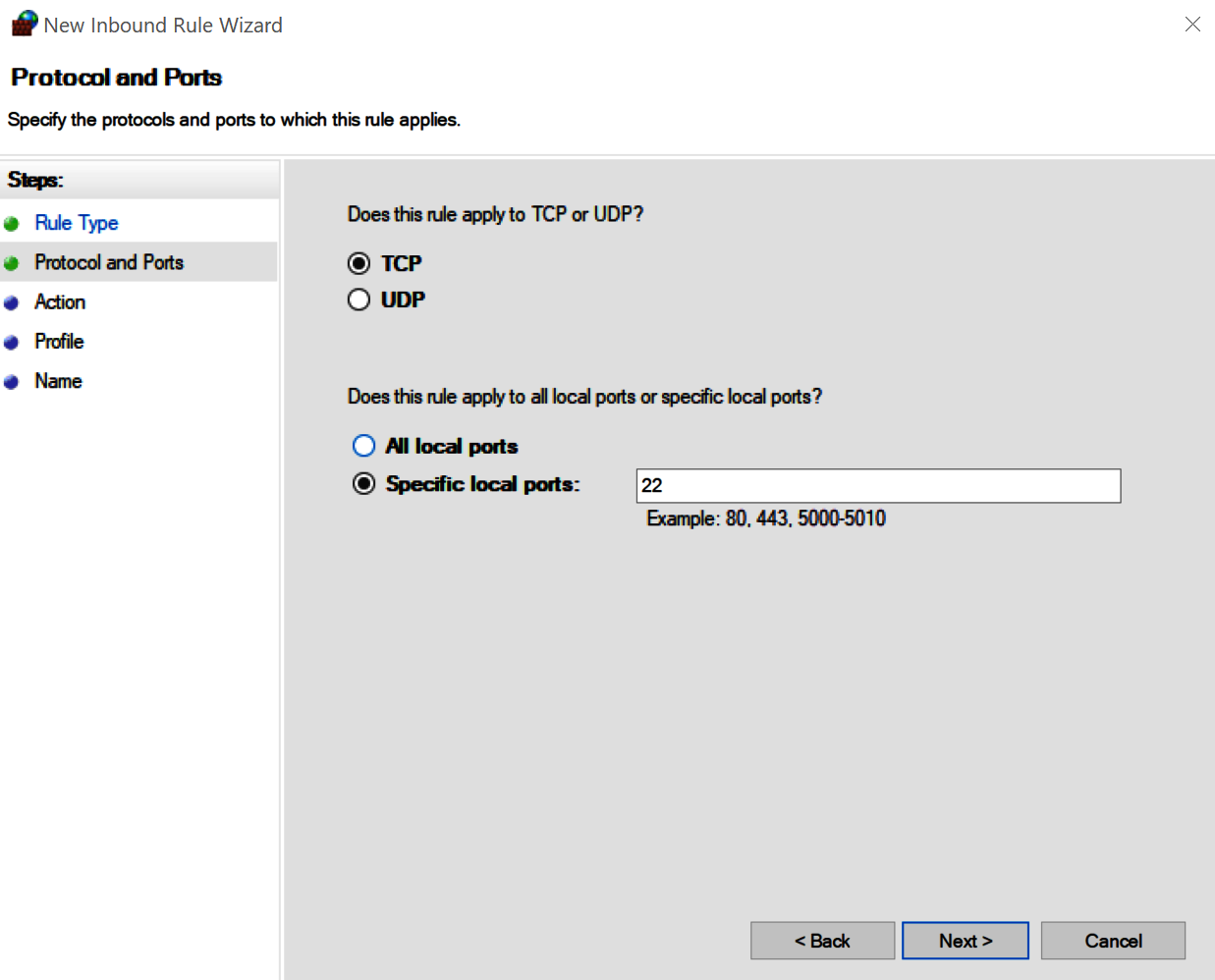This screenshot has width=1215, height=980.
Task: Click the Back button
Action: 822,940
